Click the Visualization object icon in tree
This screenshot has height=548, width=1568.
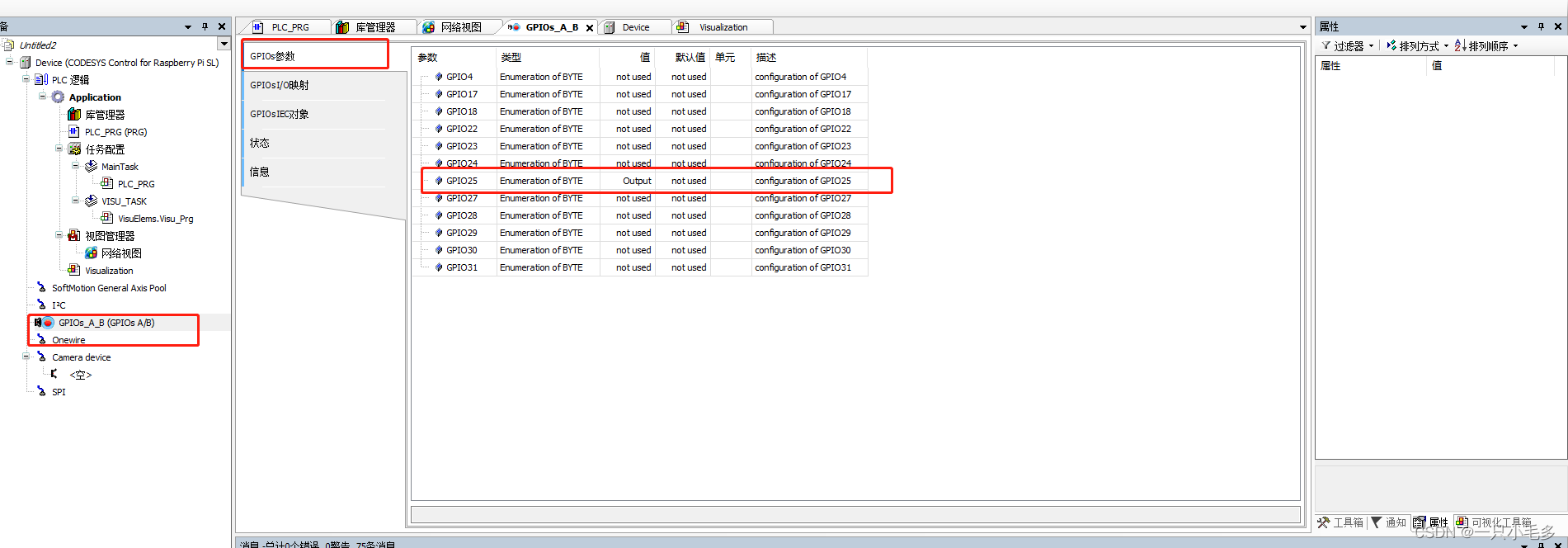[x=74, y=270]
